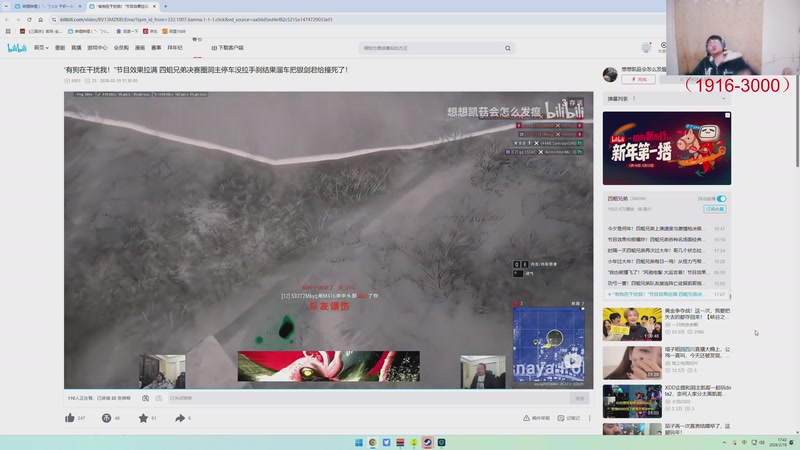Select playlist item '小年过大年!'
This screenshot has width=800, height=450.
pyautogui.click(x=666, y=261)
